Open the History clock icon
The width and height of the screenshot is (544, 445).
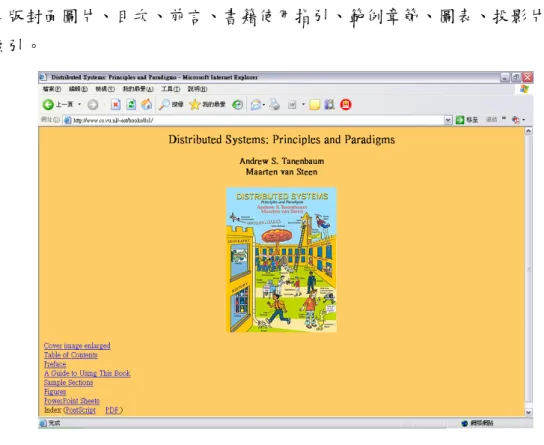[237, 104]
